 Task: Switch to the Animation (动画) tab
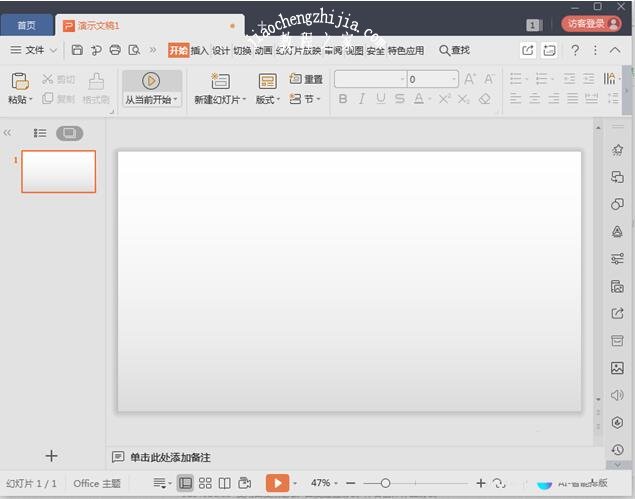pyautogui.click(x=263, y=50)
